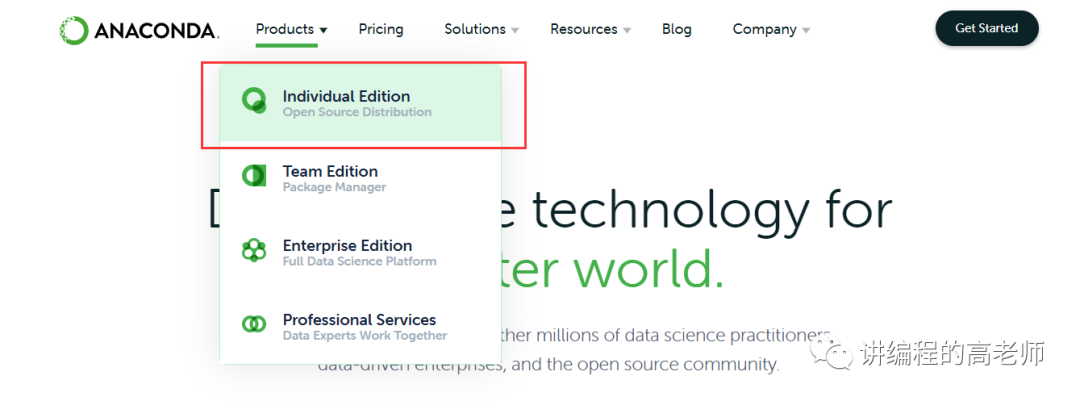The height and width of the screenshot is (401, 1080).
Task: Click the Get Started button
Action: (x=986, y=28)
